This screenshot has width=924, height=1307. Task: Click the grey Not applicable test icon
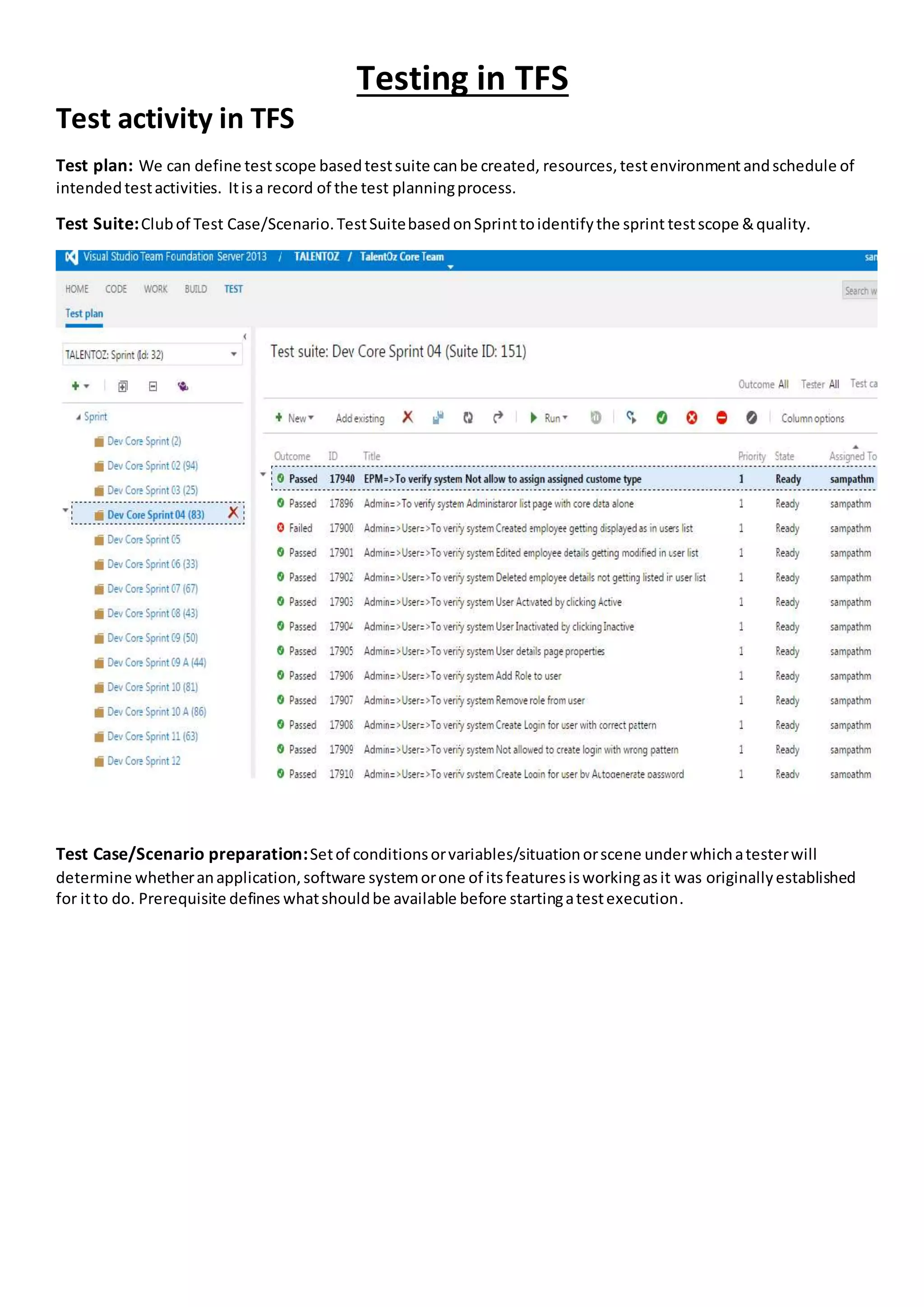click(x=752, y=418)
